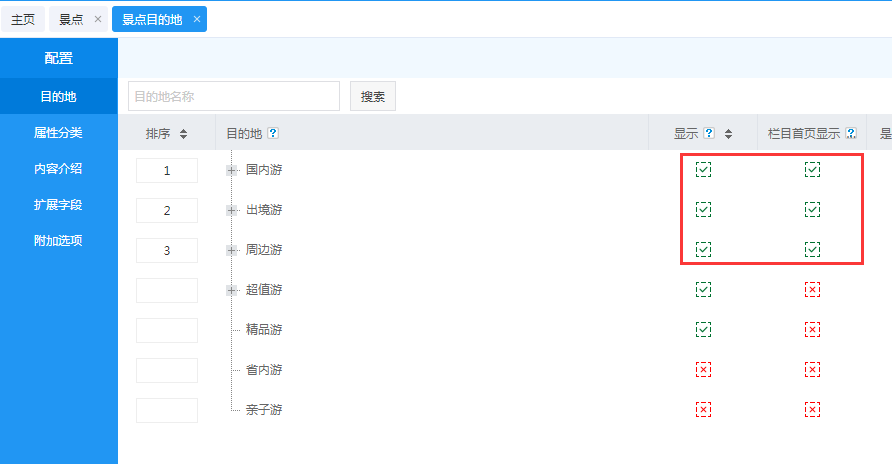Open 属性分类 in the sidebar
The width and height of the screenshot is (892, 464).
[58, 133]
